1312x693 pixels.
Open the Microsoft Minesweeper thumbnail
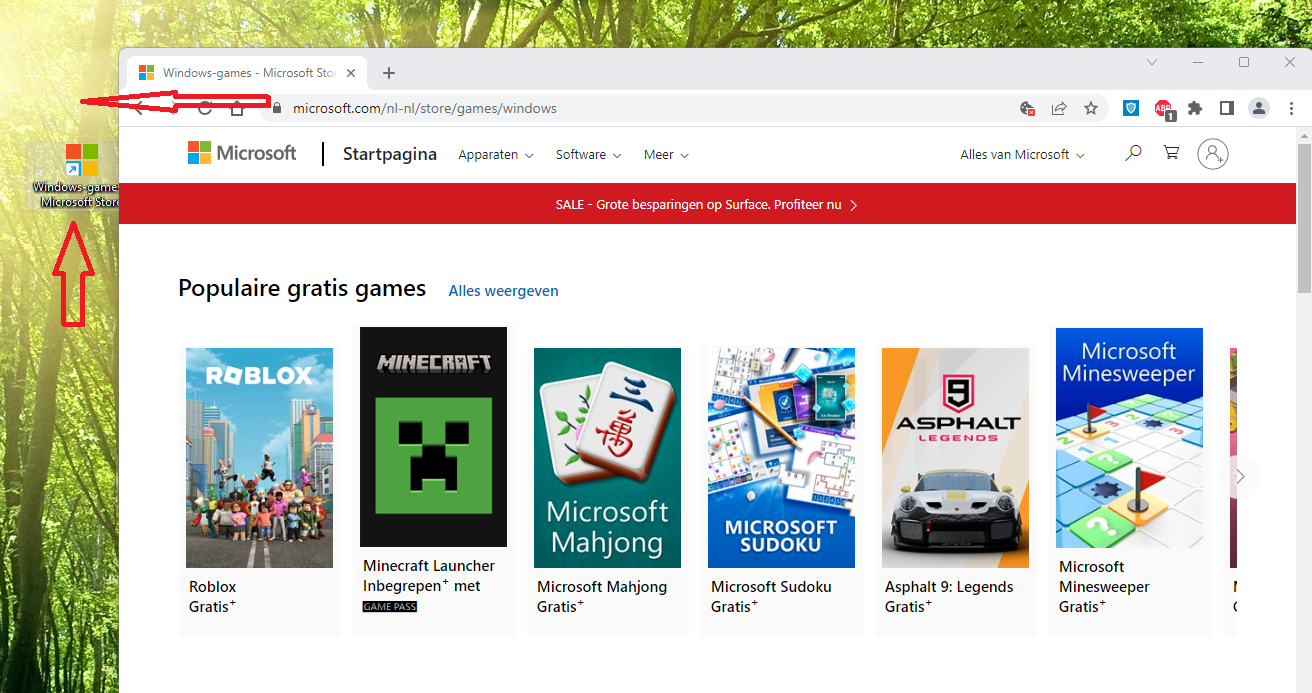click(x=1129, y=438)
